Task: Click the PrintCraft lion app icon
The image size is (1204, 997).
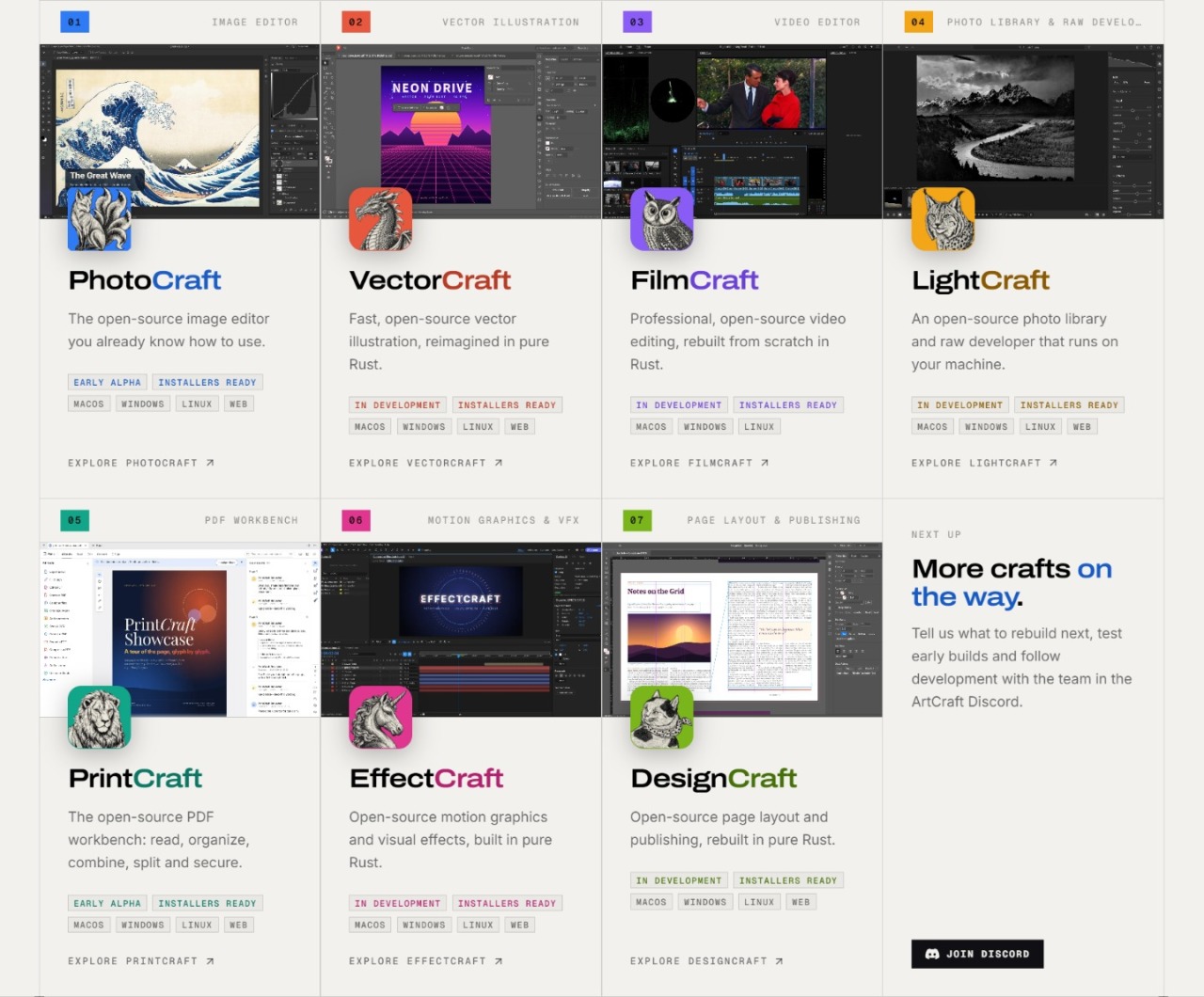Action: [x=99, y=718]
